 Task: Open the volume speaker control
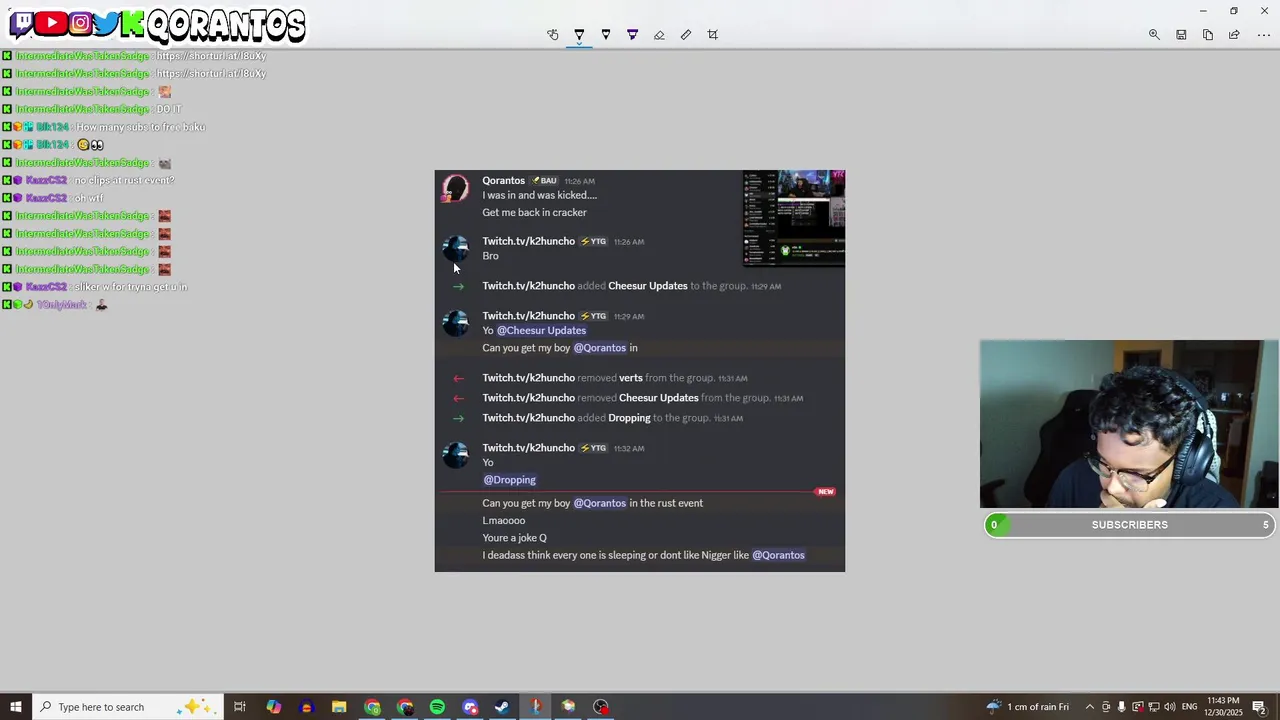pos(1170,707)
